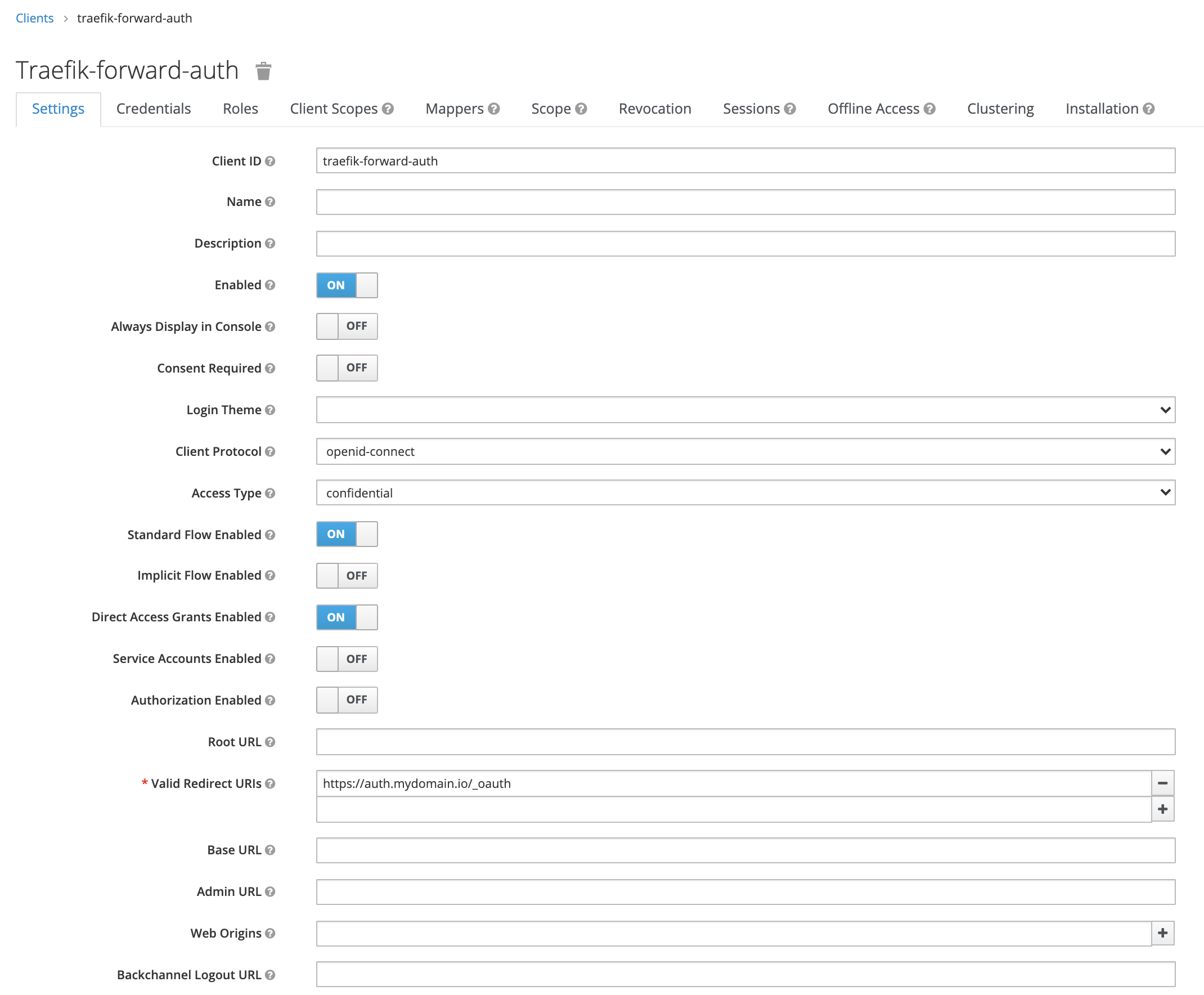The width and height of the screenshot is (1204, 995).
Task: Switch to the Credentials tab
Action: (x=154, y=108)
